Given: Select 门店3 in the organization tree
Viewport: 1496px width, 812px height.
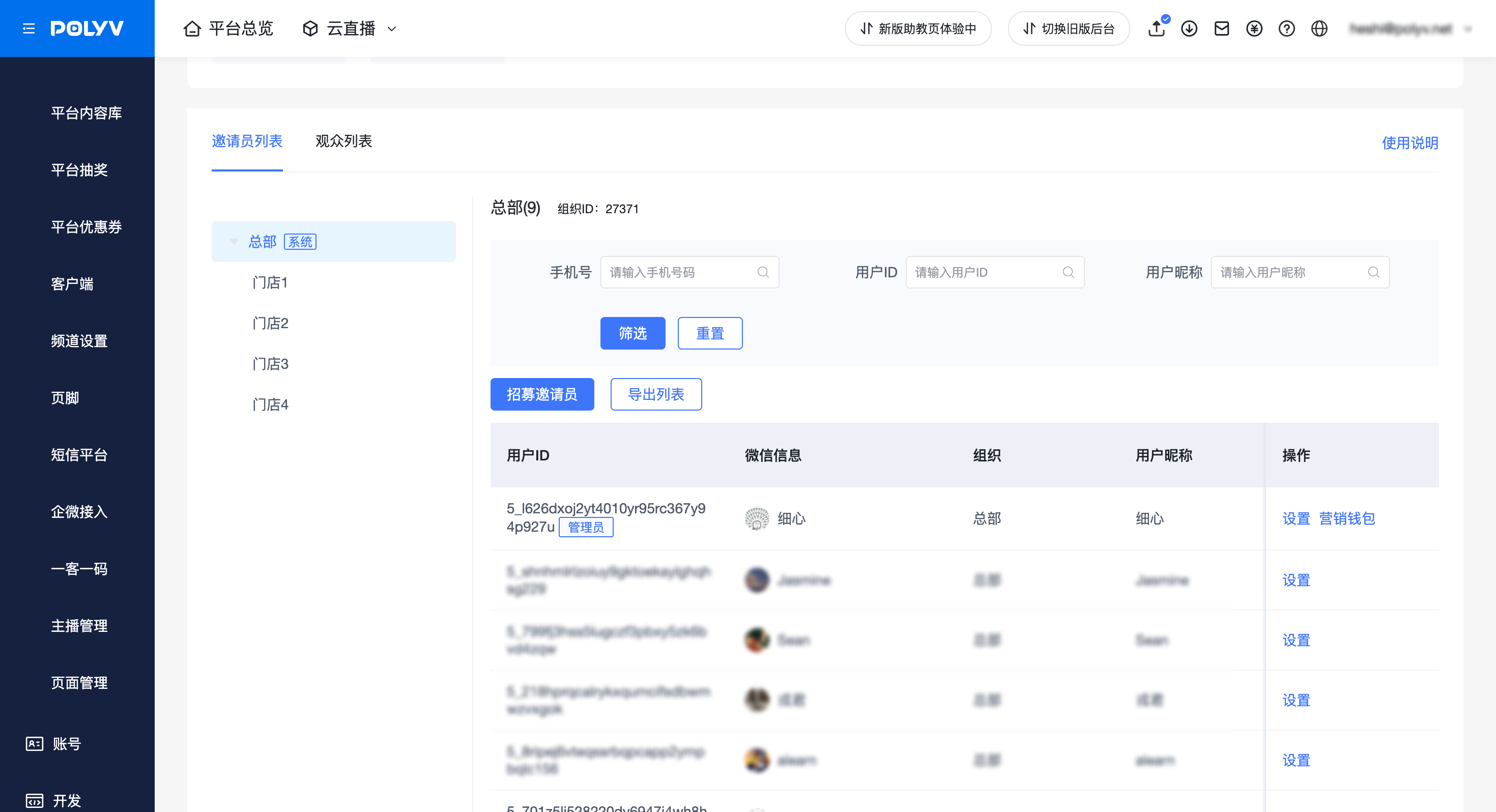Looking at the screenshot, I should point(270,364).
